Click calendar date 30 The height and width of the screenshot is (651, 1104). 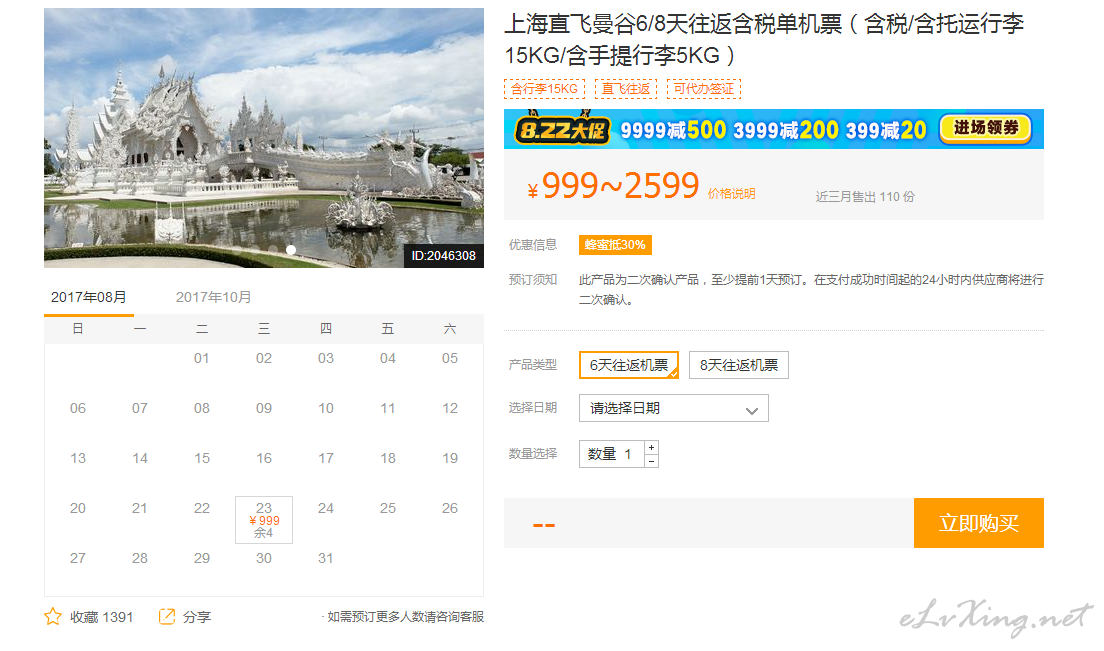263,558
